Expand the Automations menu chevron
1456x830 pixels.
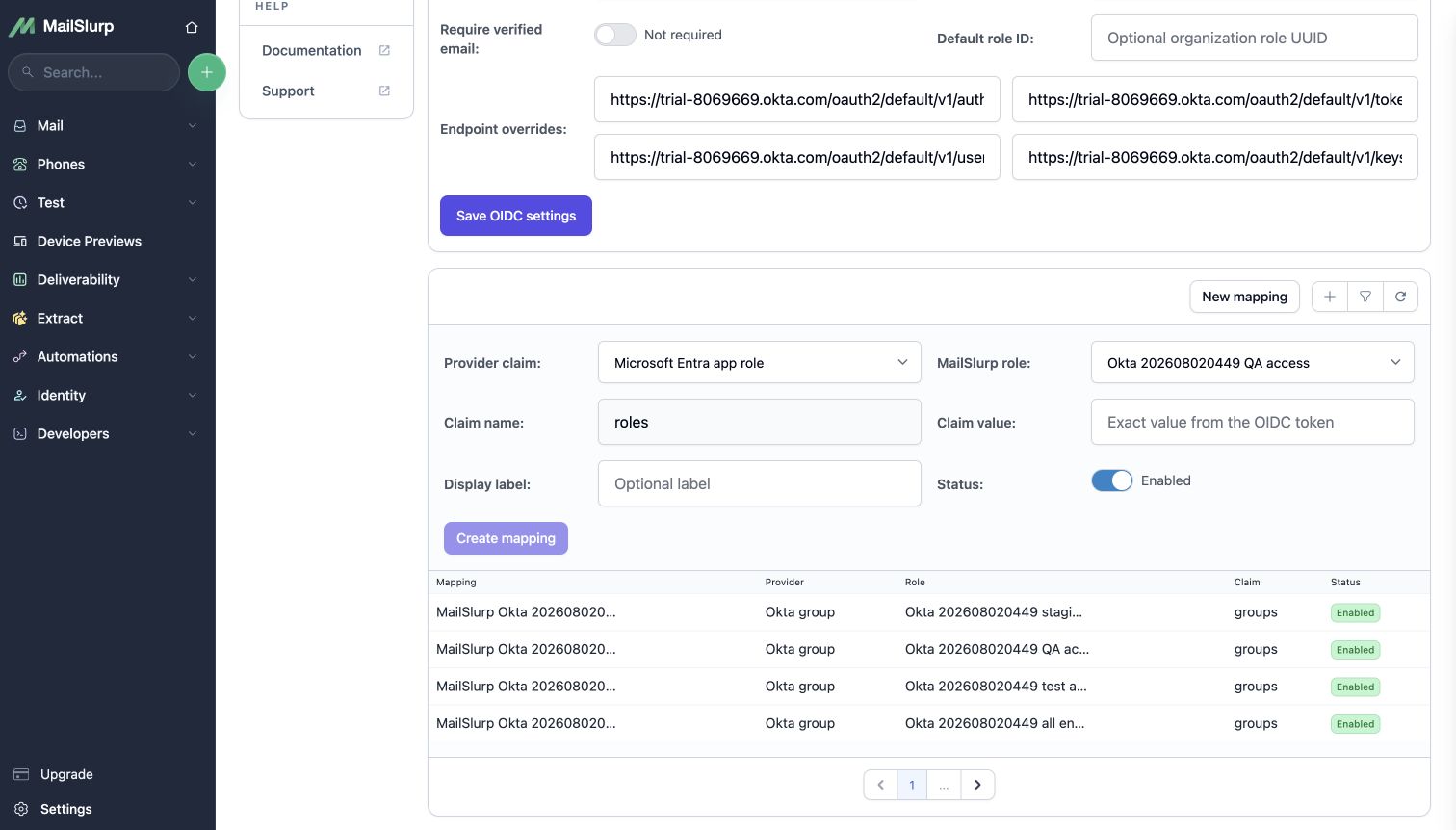point(193,356)
